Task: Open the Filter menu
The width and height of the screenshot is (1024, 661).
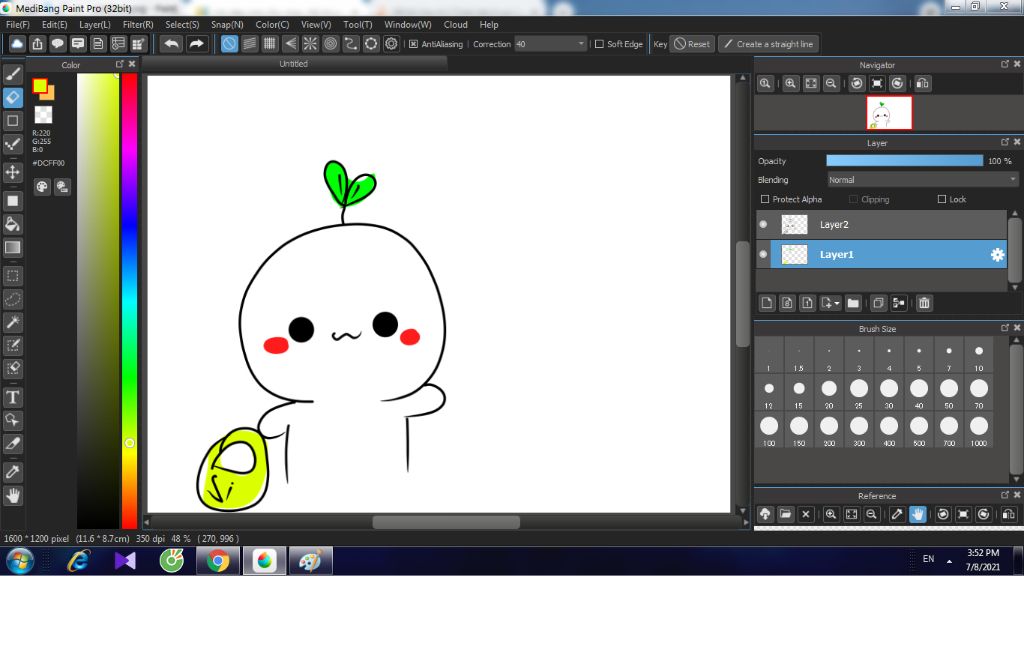Action: point(138,24)
